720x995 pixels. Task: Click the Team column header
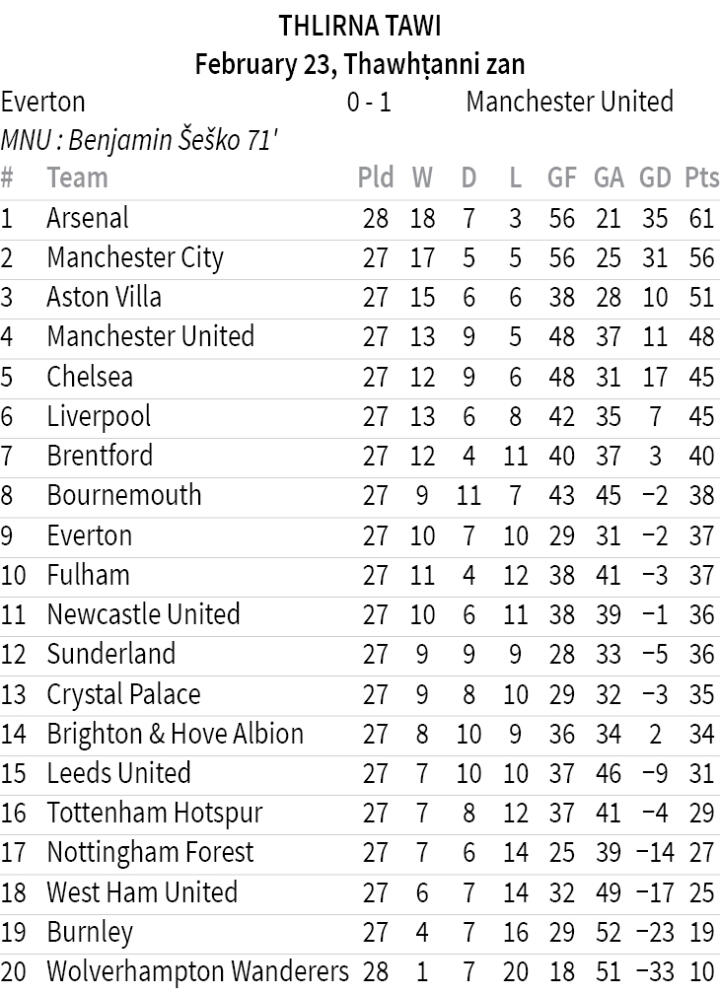tap(77, 178)
